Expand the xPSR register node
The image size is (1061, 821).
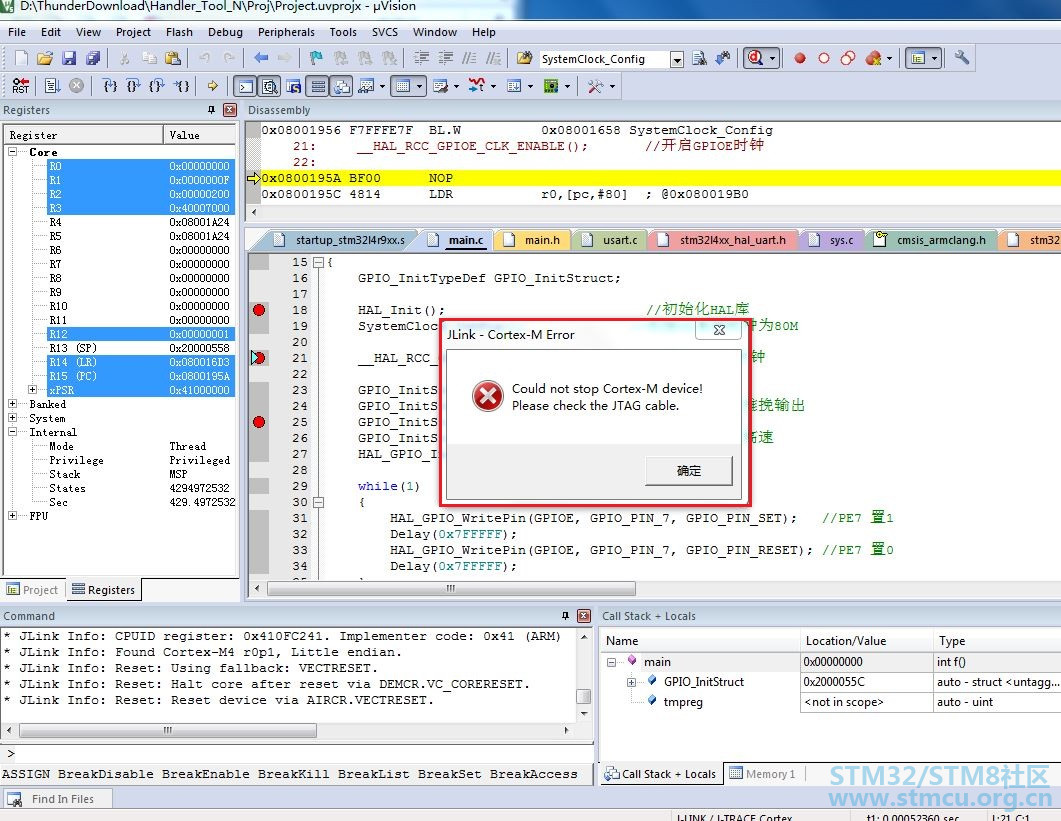pos(32,389)
